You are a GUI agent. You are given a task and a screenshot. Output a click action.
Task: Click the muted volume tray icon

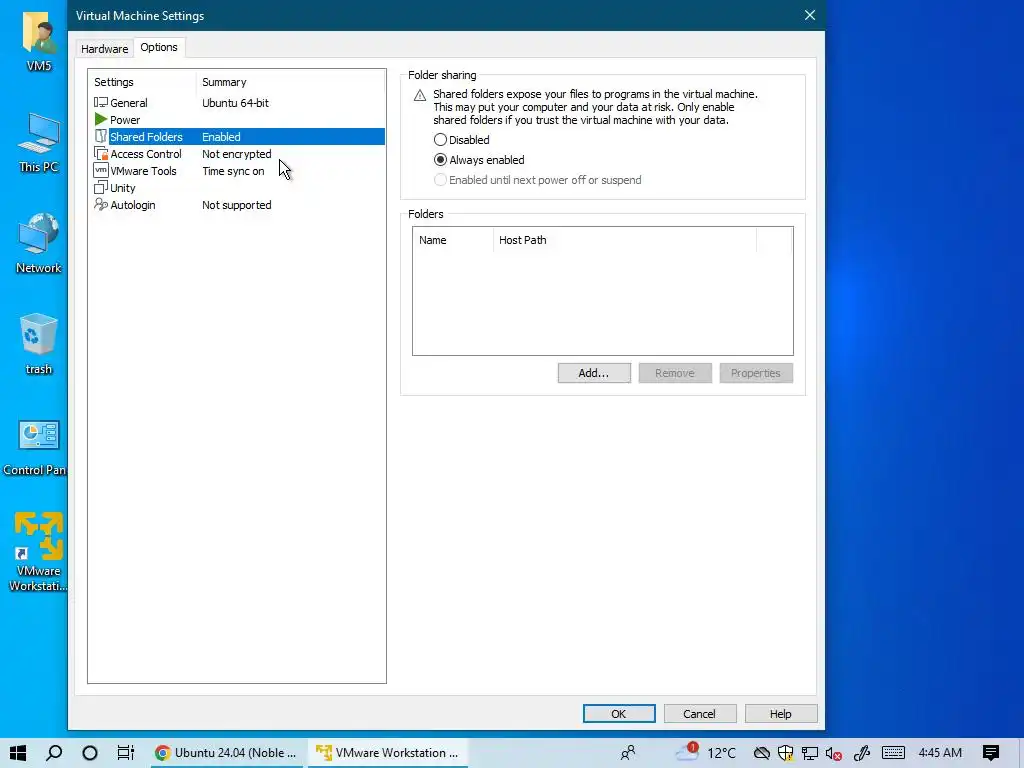pos(833,753)
